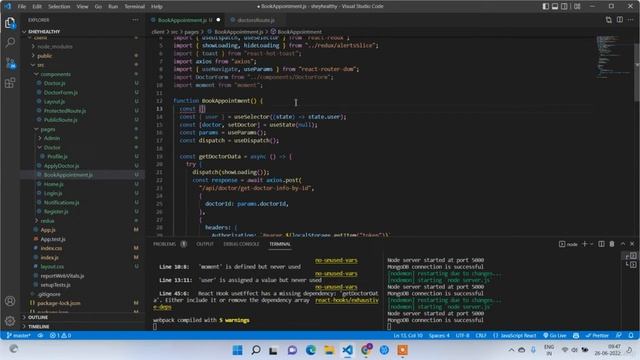Open Notifications.js in explorer
This screenshot has width=640, height=360.
point(62,202)
